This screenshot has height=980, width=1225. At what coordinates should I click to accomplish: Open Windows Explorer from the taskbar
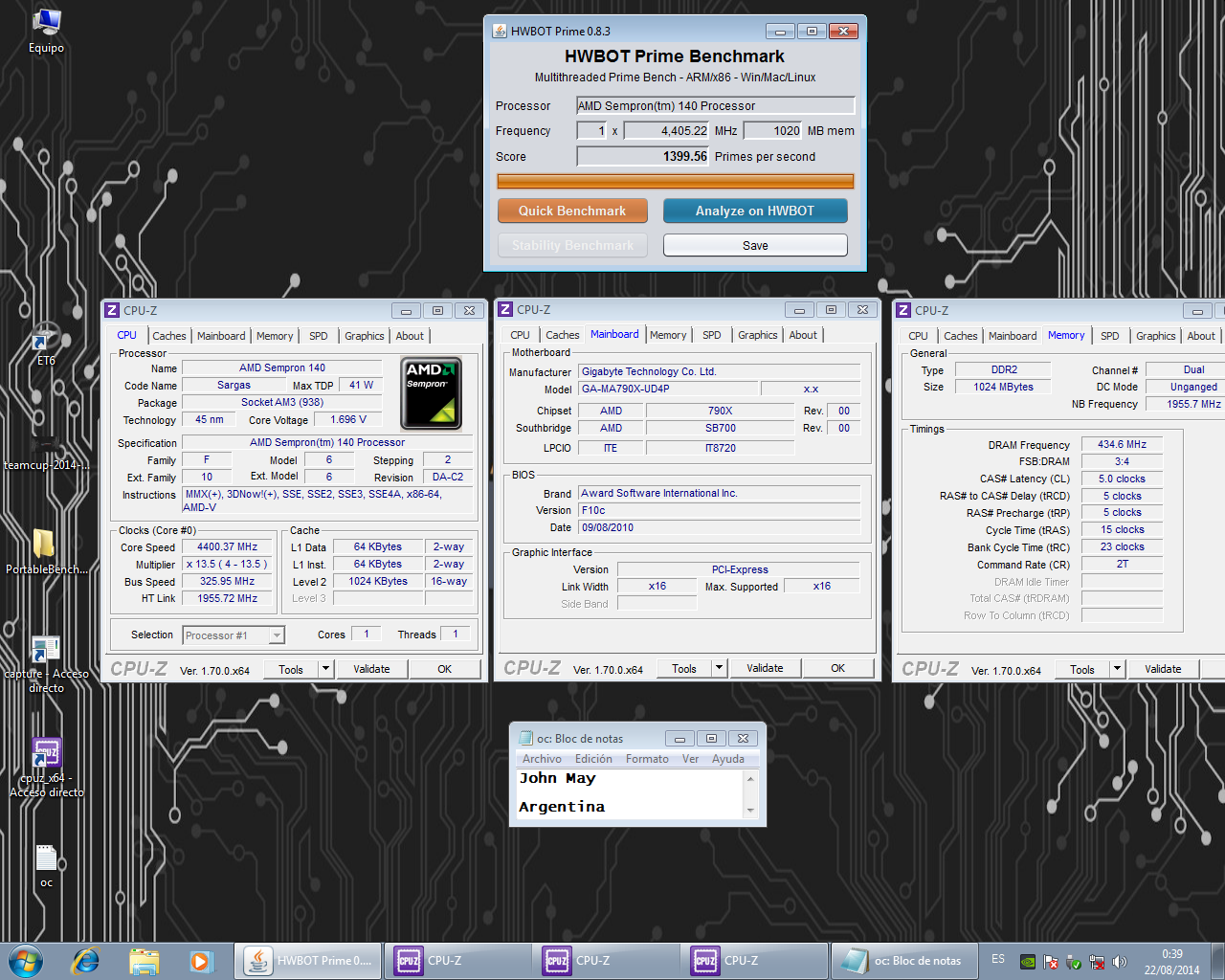[x=144, y=961]
